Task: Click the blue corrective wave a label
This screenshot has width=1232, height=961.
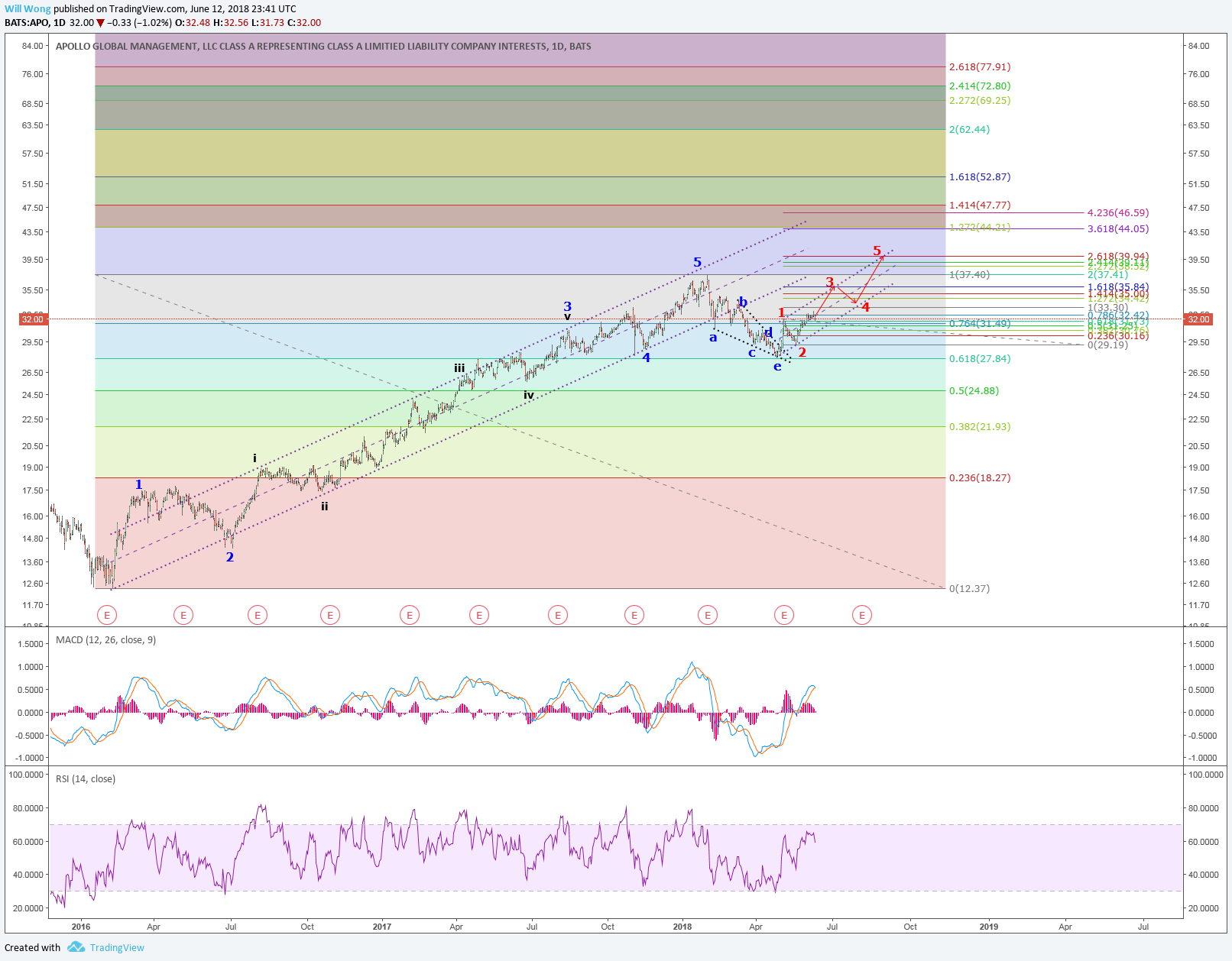Action: [713, 337]
